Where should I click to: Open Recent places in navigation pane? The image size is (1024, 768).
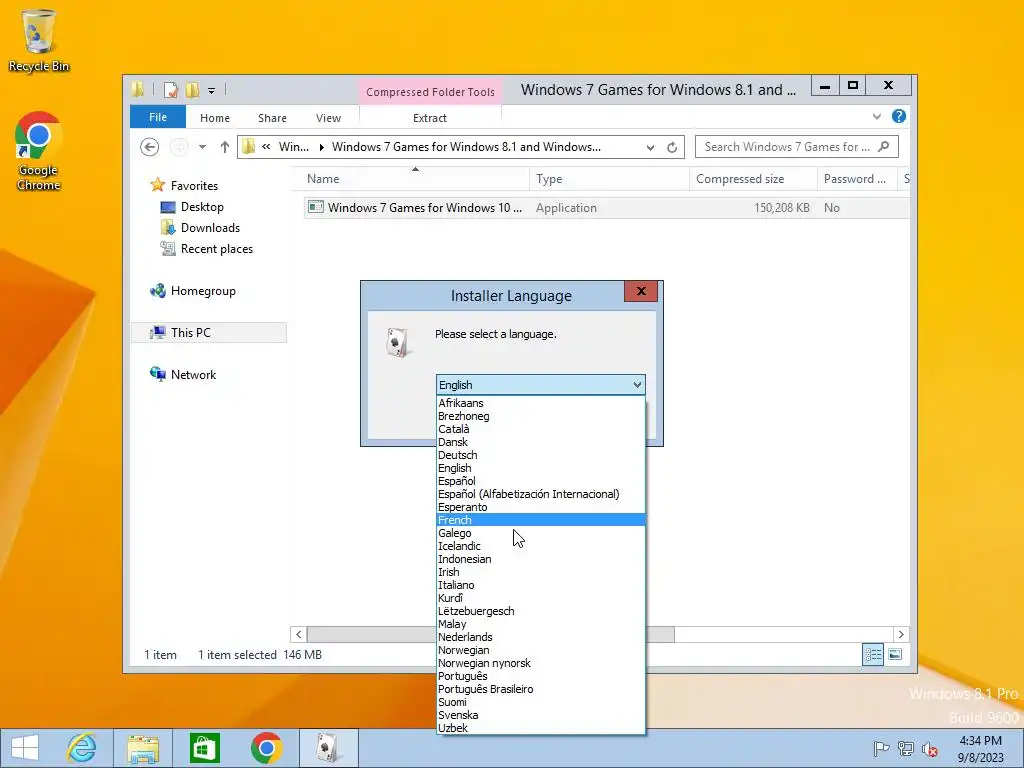[216, 249]
